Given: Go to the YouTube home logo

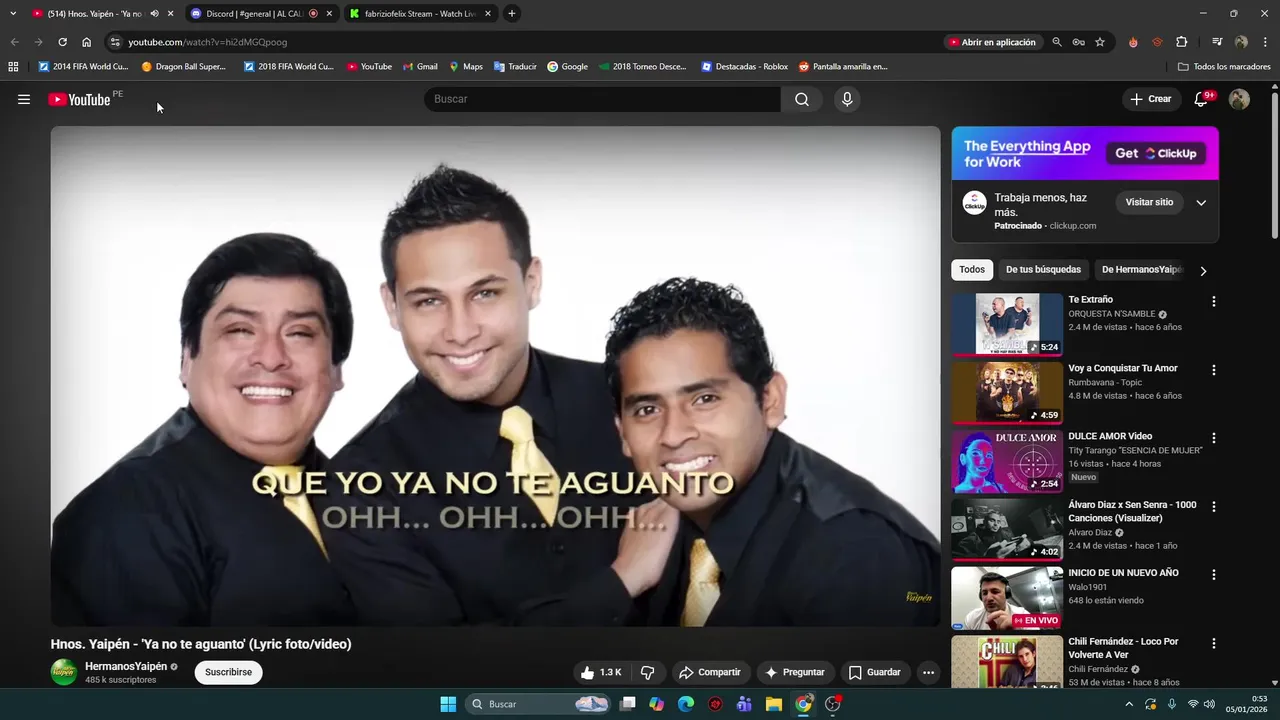Looking at the screenshot, I should coord(79,99).
